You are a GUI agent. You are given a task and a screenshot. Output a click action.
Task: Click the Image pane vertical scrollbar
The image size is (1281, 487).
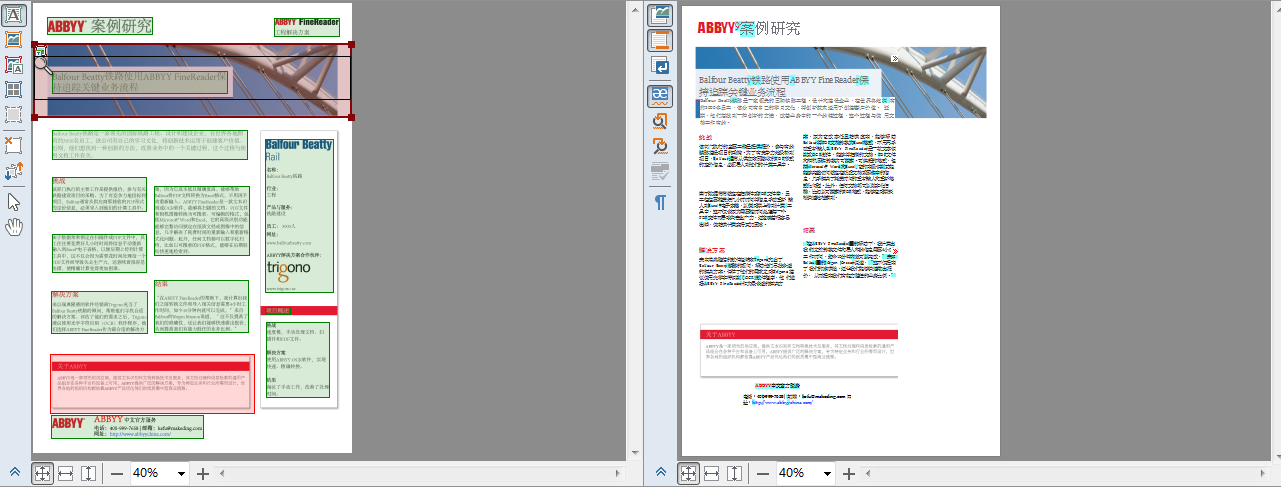(635, 230)
